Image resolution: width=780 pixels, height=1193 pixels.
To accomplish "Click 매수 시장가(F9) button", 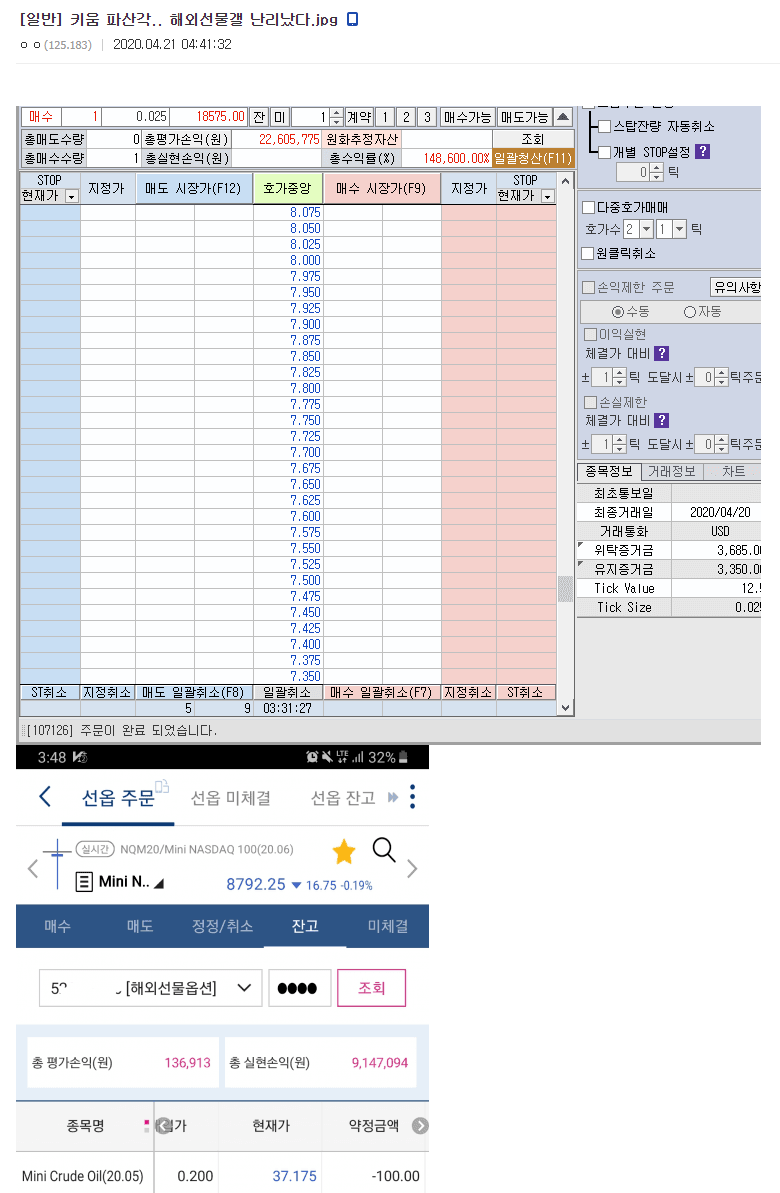I will click(x=381, y=189).
